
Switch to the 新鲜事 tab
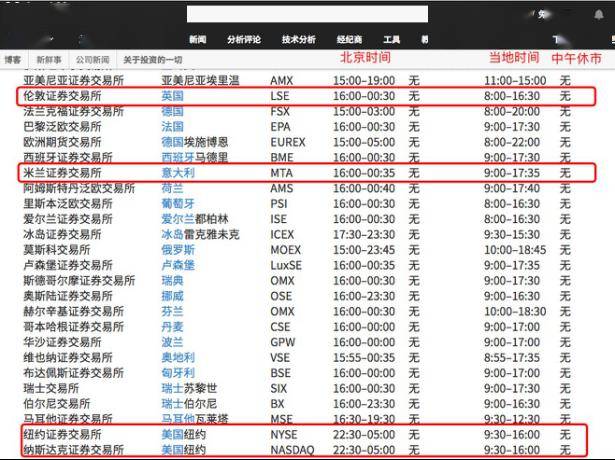49,60
